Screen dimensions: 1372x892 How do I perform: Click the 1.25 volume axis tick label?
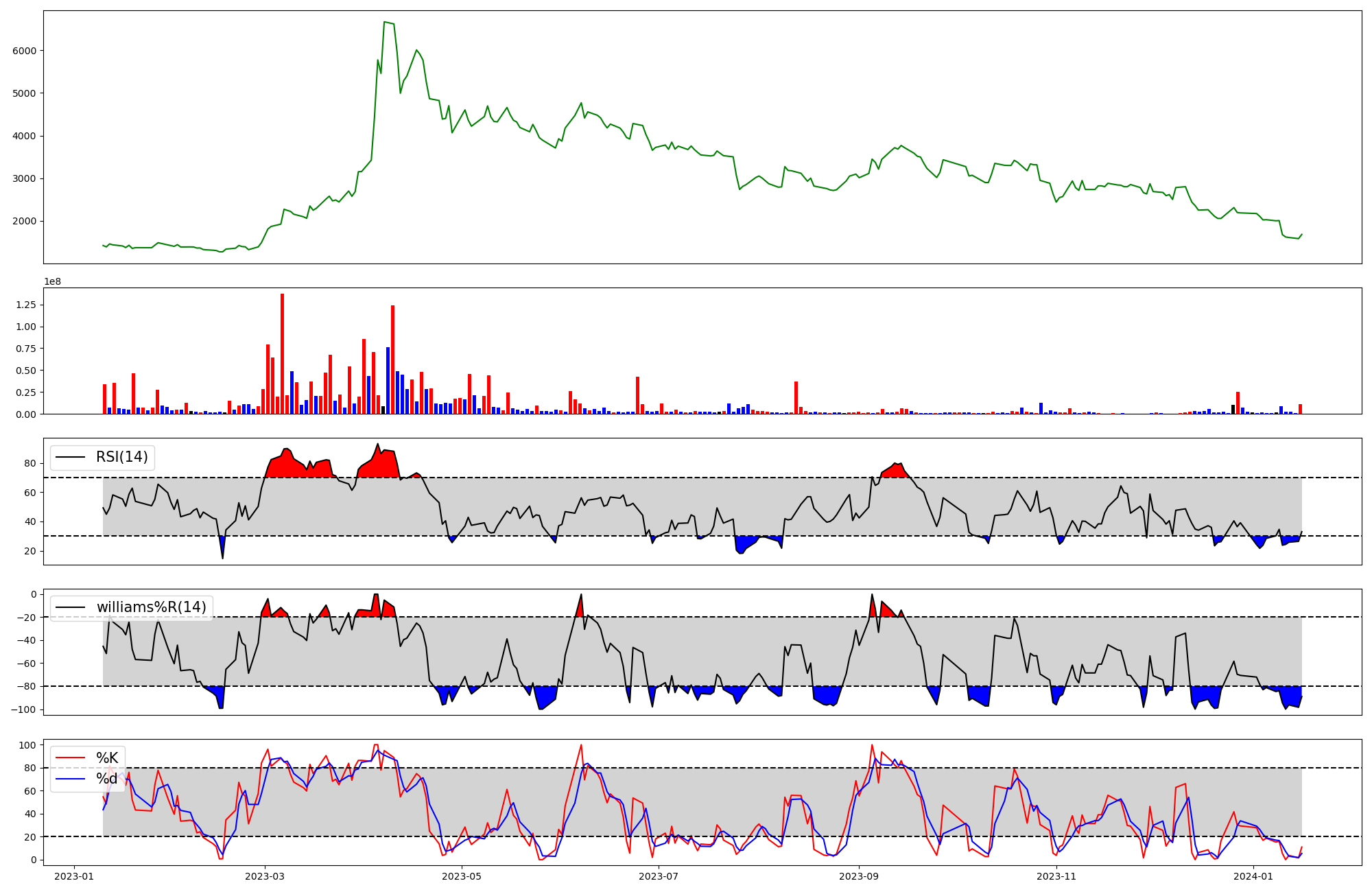tap(26, 305)
